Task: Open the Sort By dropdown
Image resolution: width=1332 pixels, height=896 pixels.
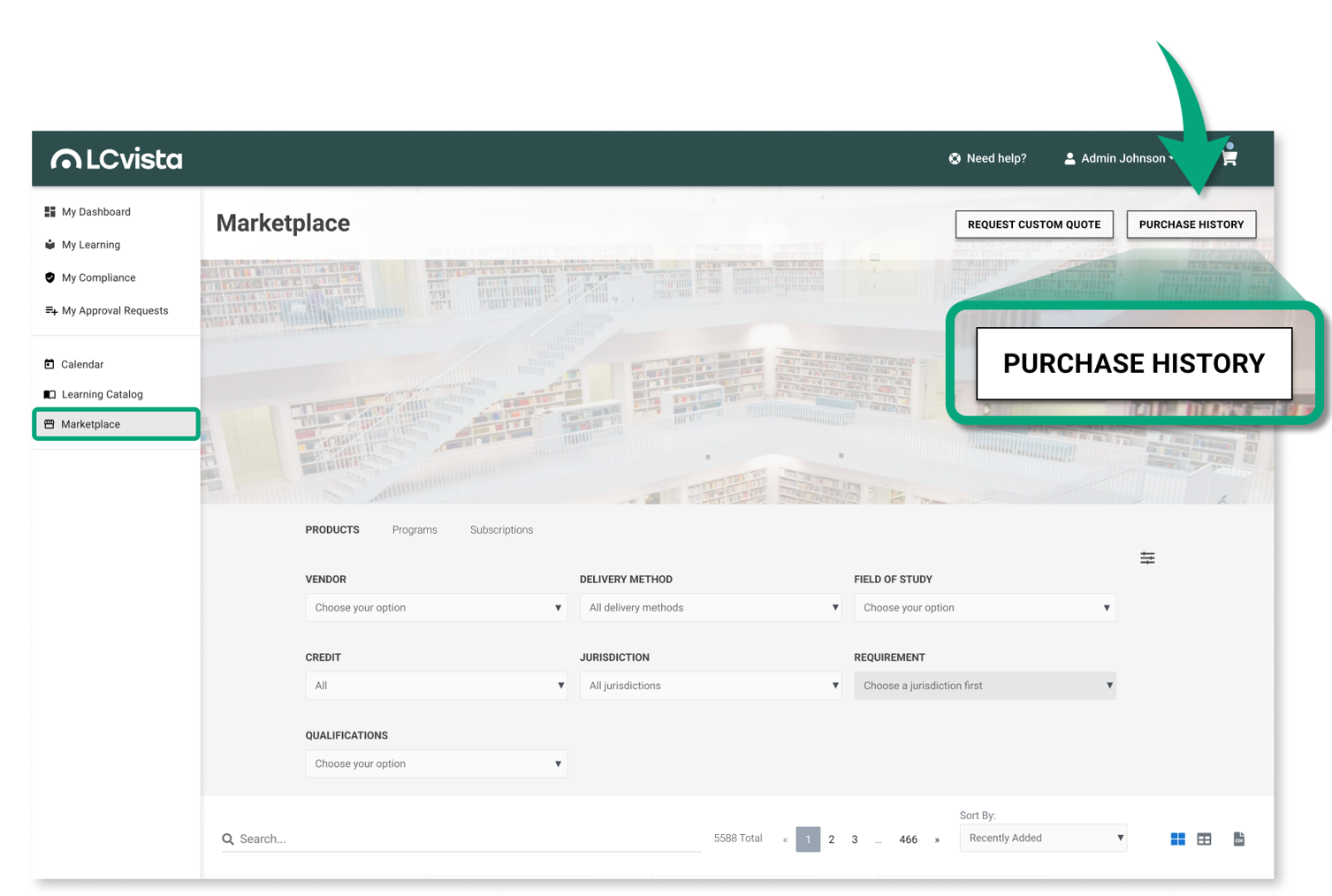Action: 1043,838
